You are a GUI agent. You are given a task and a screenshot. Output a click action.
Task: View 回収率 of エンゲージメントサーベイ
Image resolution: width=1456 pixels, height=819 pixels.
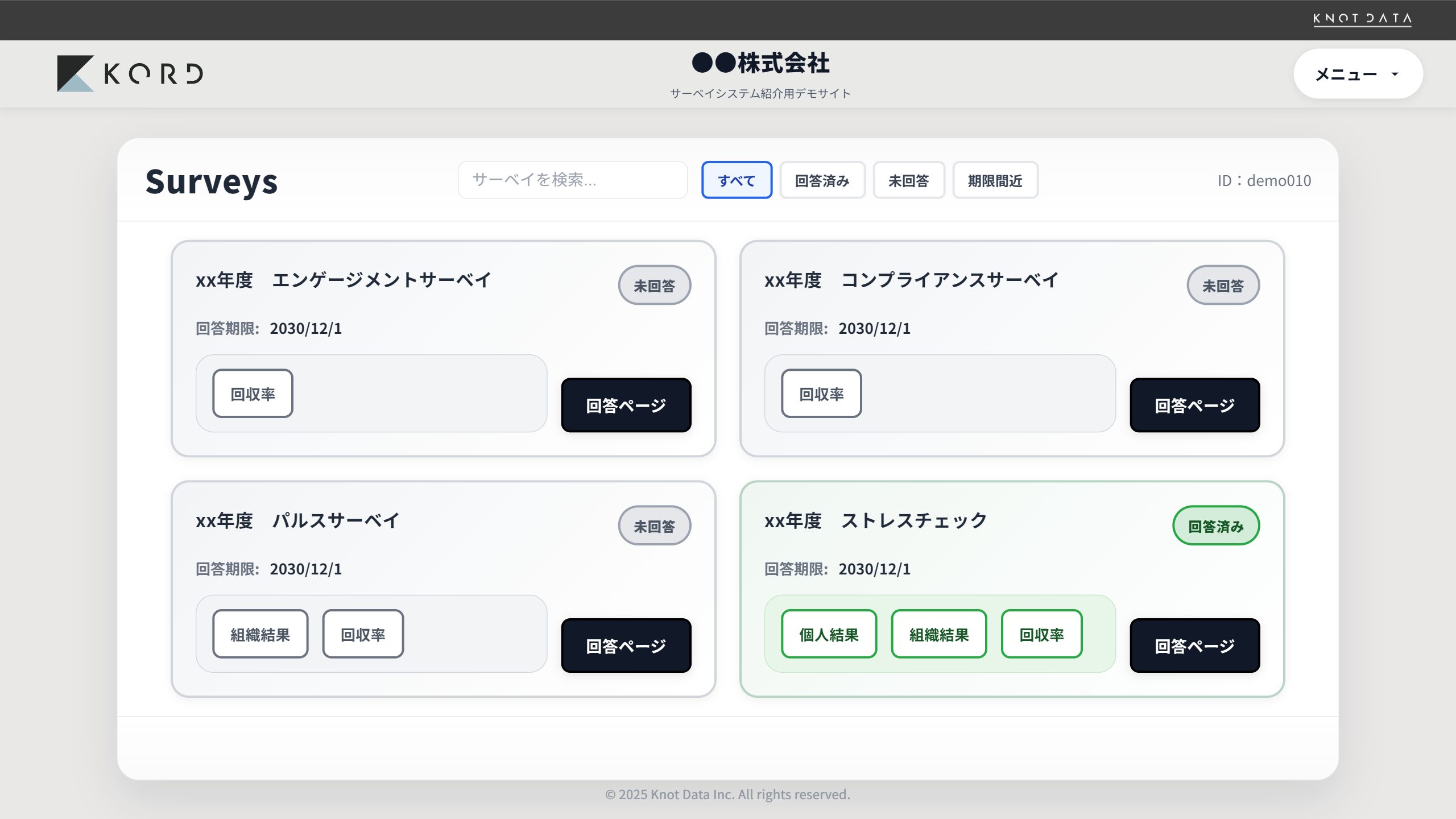coord(252,393)
